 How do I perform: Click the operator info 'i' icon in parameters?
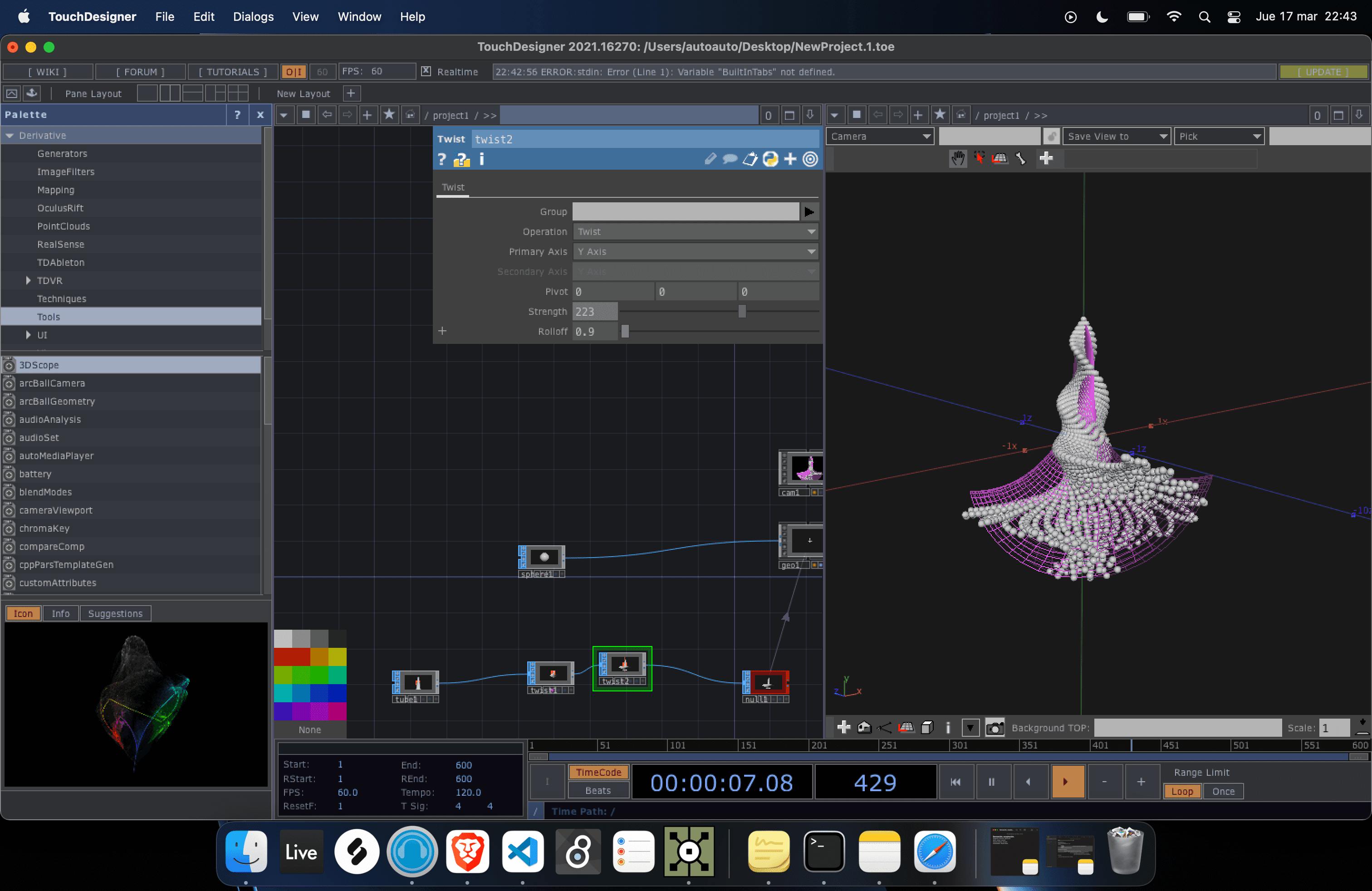482,159
